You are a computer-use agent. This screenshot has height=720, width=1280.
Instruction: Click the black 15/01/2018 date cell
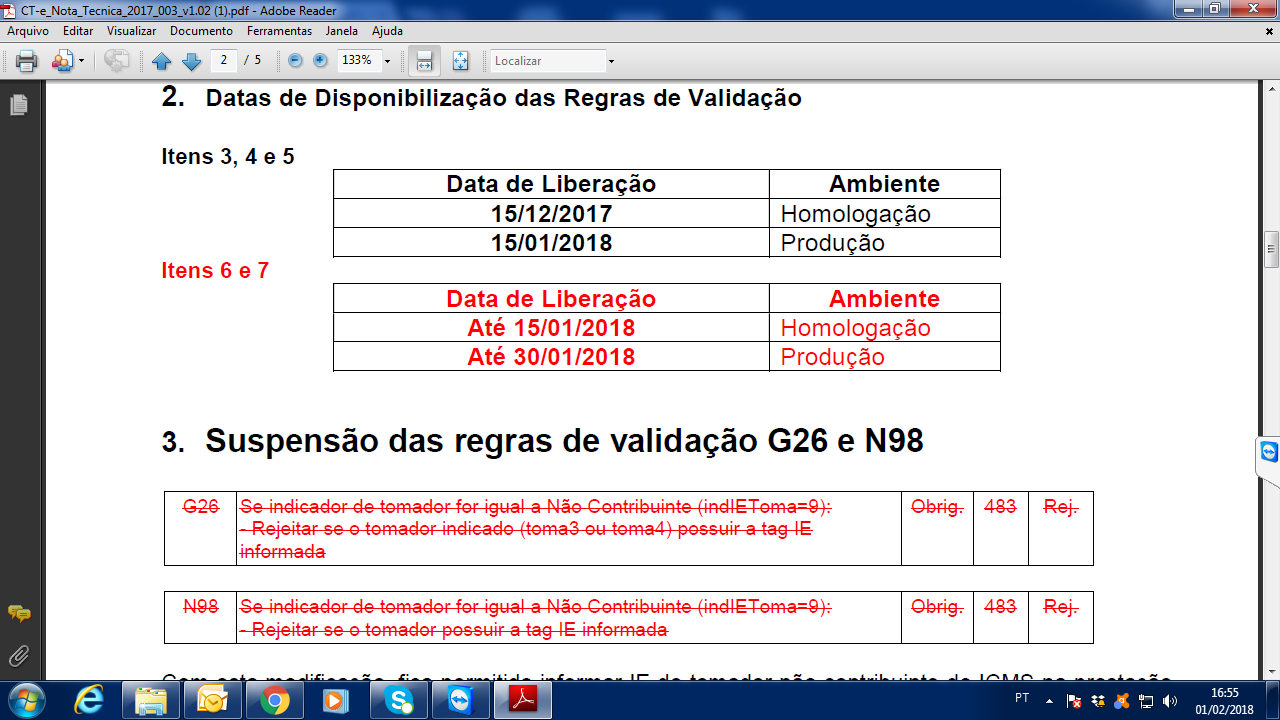click(551, 243)
